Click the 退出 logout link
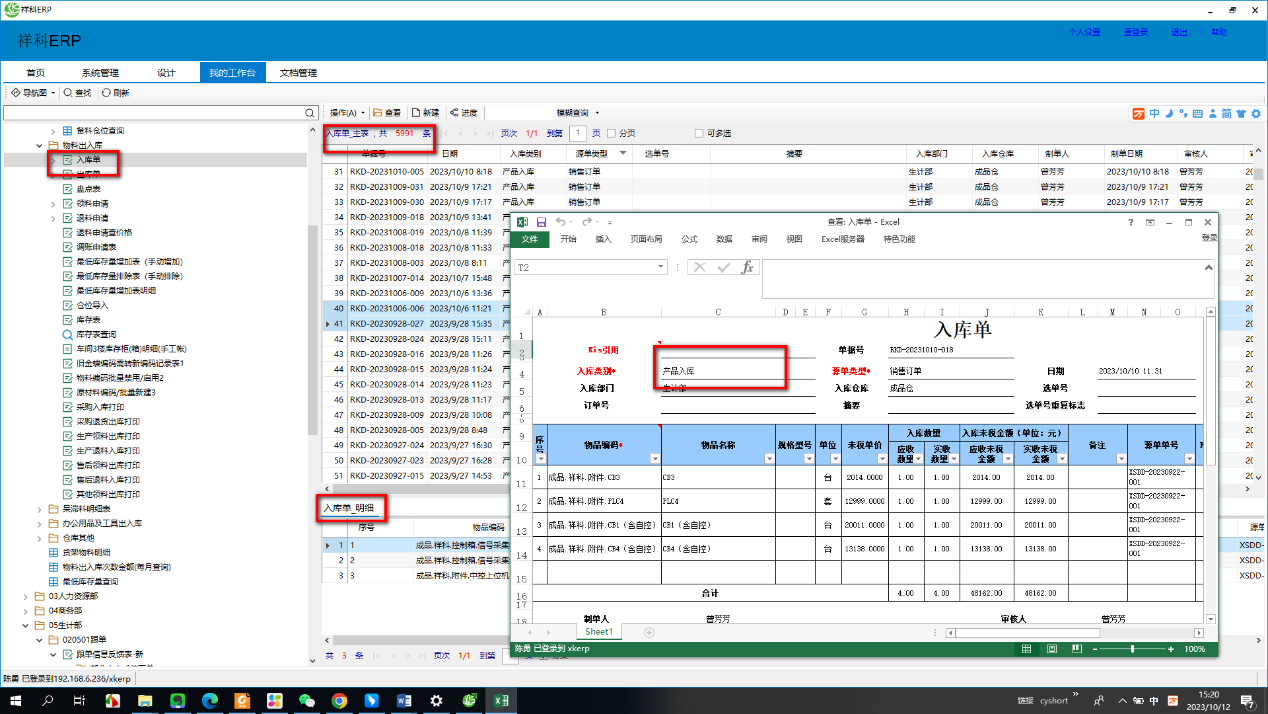Image resolution: width=1268 pixels, height=714 pixels. [x=1179, y=32]
